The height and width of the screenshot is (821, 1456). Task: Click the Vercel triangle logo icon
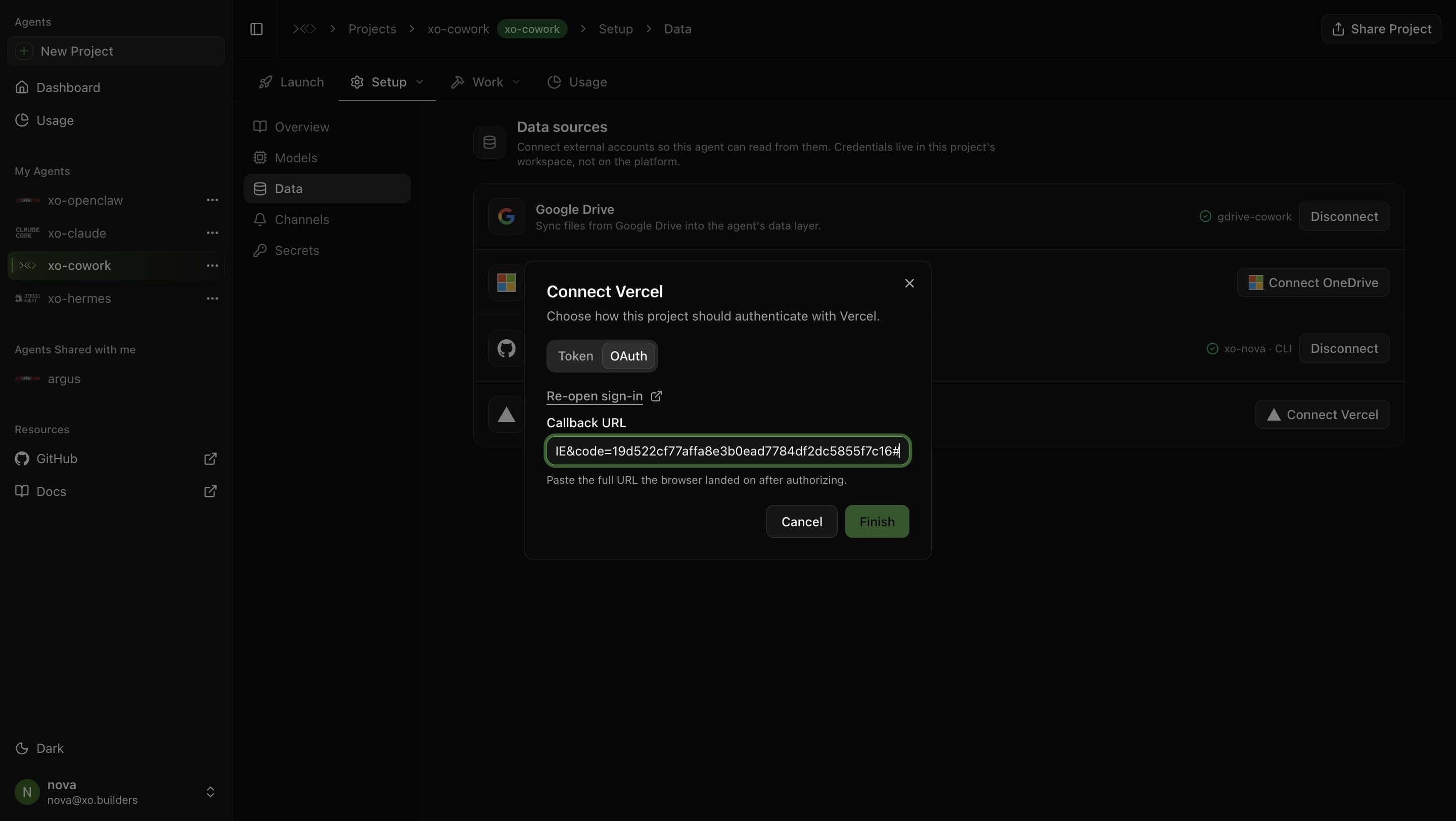506,414
